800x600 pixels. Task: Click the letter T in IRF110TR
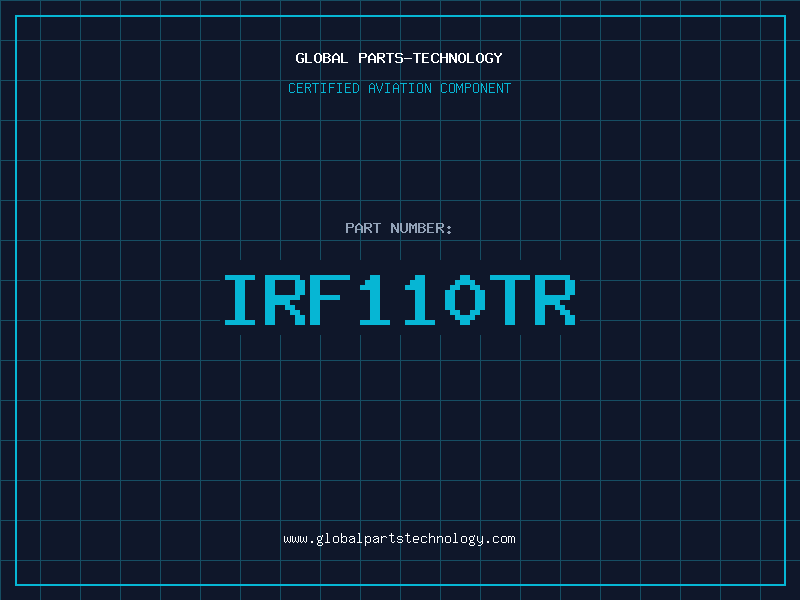(511, 300)
